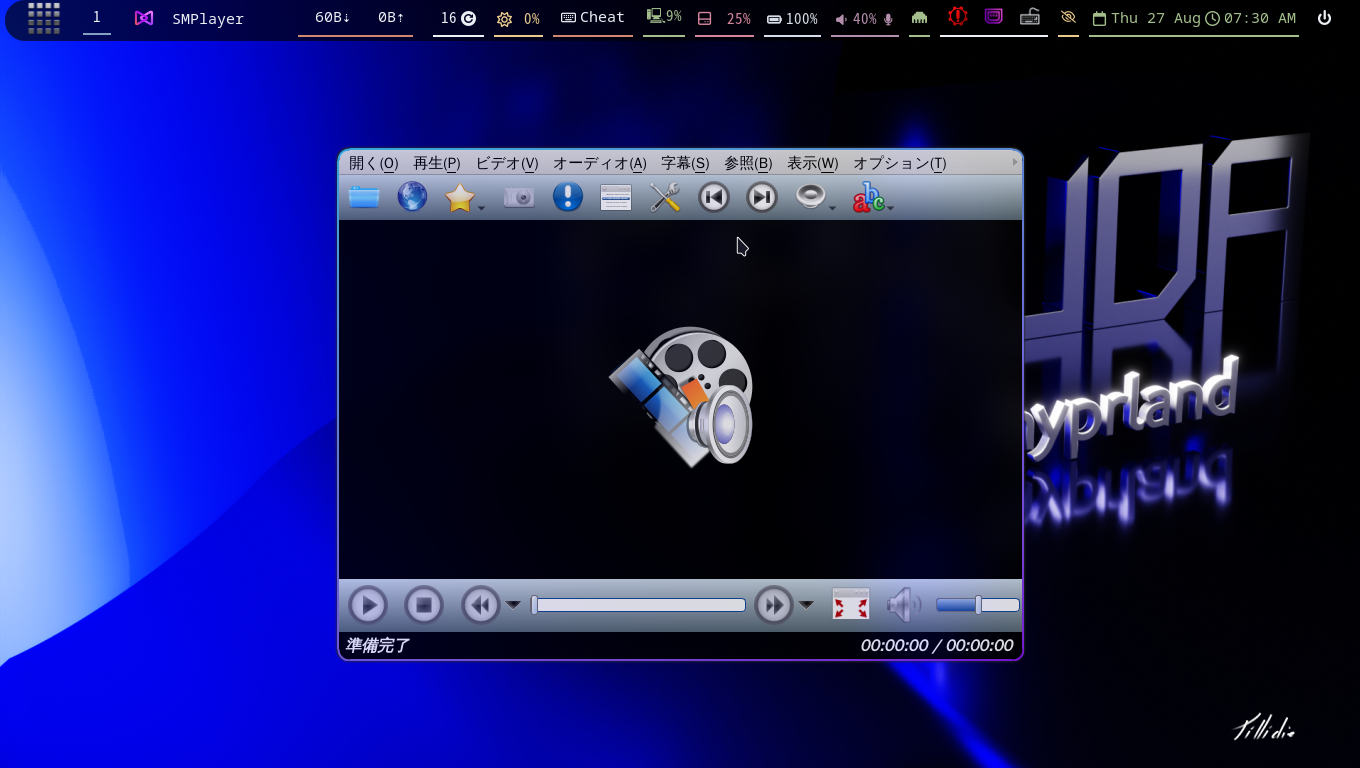Jump to the previous playlist item
The image size is (1360, 768).
pos(713,197)
